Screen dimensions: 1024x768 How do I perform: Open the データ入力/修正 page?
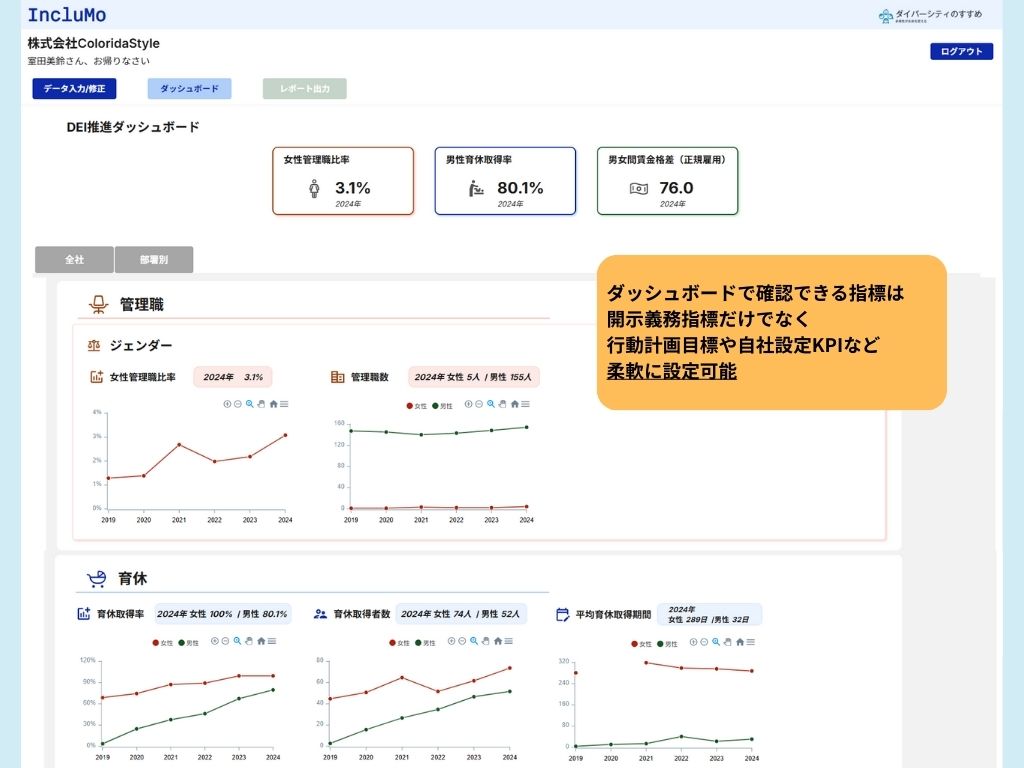pyautogui.click(x=74, y=89)
